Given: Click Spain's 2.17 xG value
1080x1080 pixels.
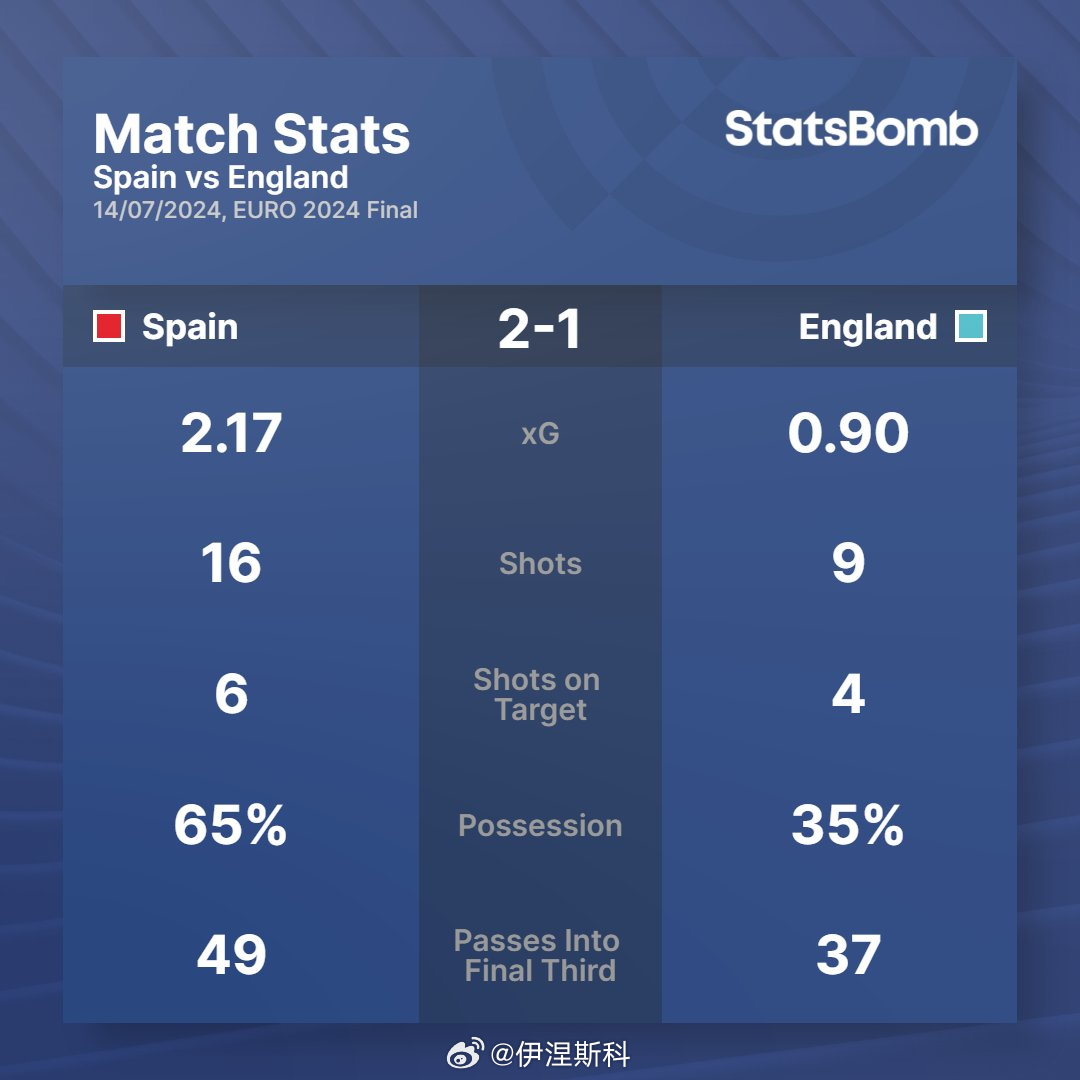Looking at the screenshot, I should pos(231,434).
